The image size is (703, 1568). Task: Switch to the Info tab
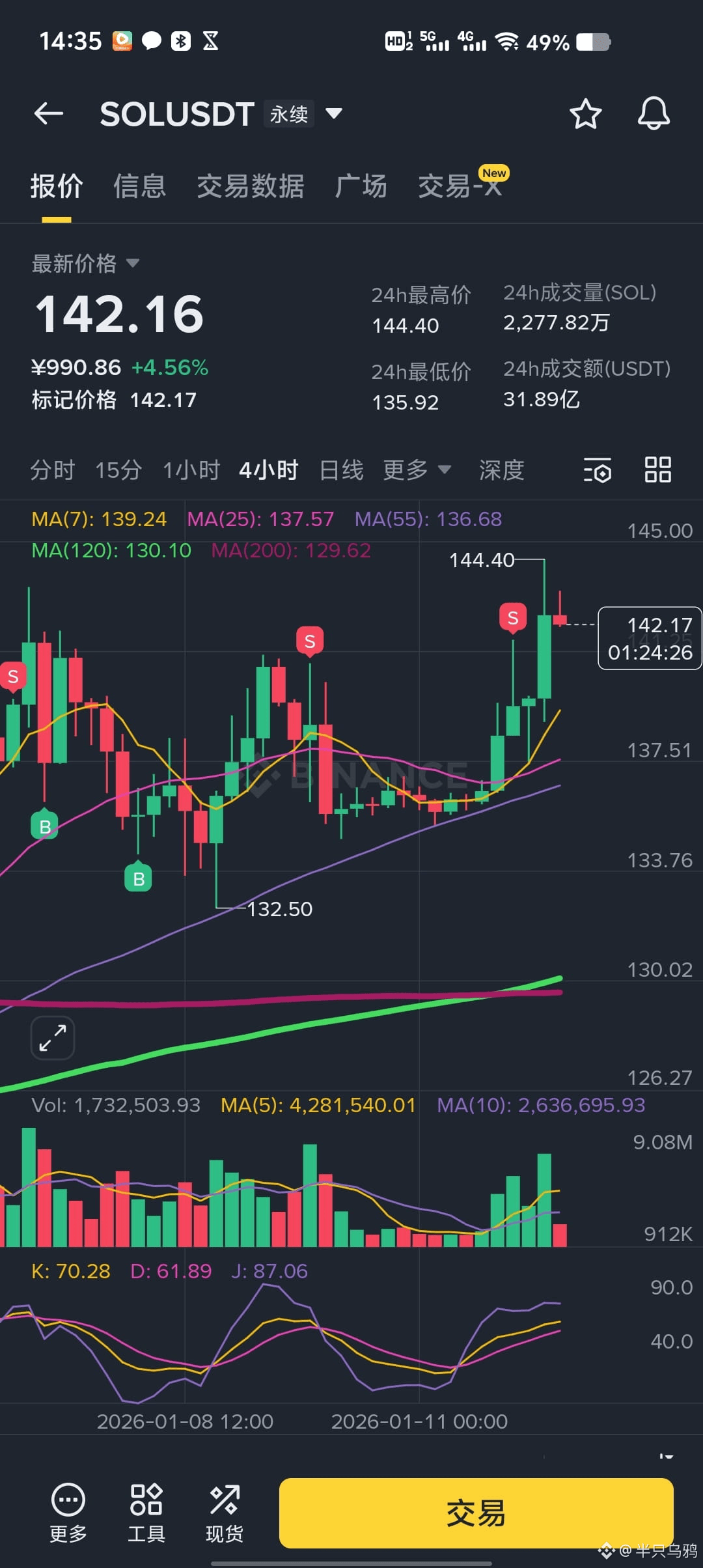tap(140, 186)
